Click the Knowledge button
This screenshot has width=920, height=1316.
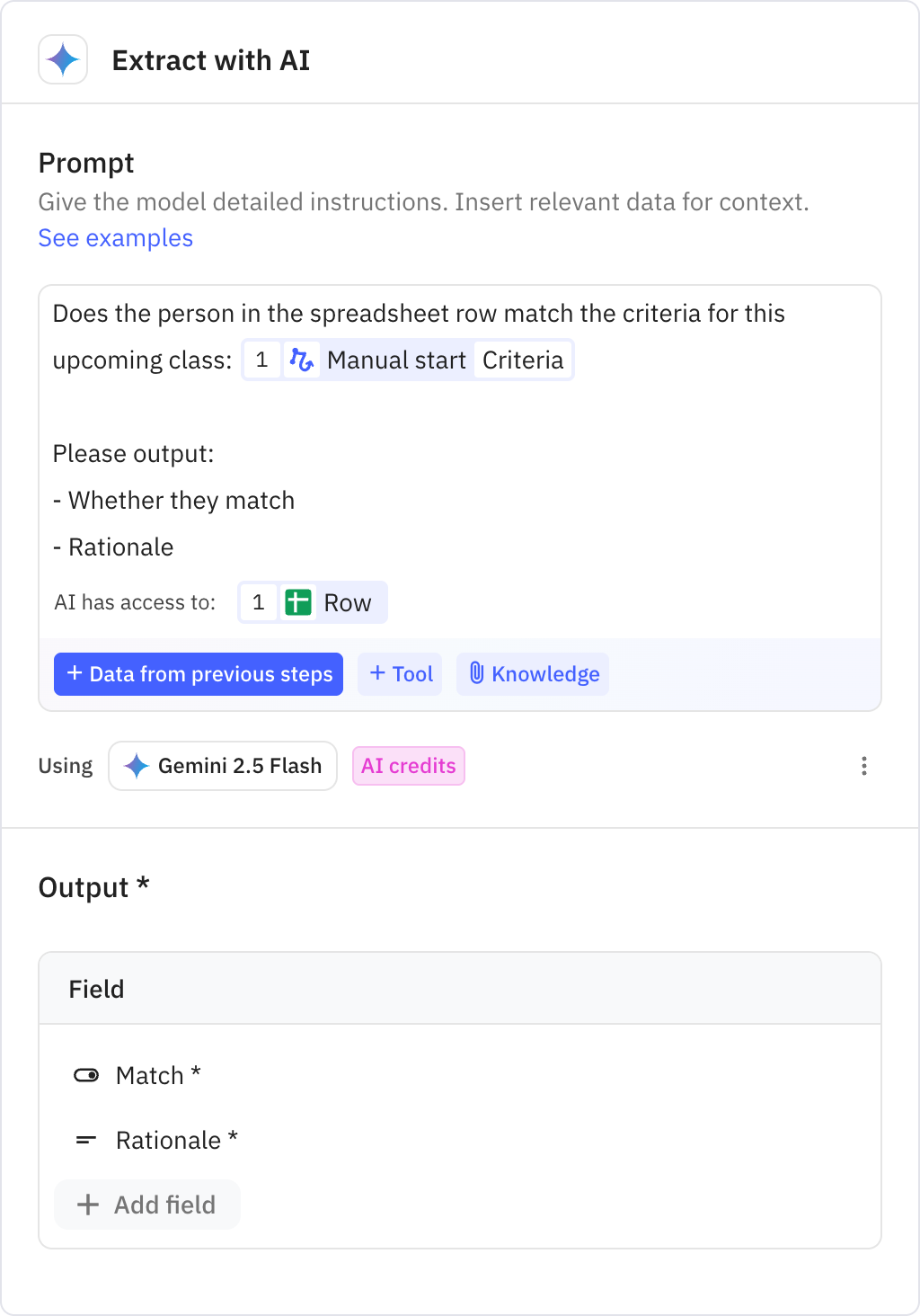(532, 674)
